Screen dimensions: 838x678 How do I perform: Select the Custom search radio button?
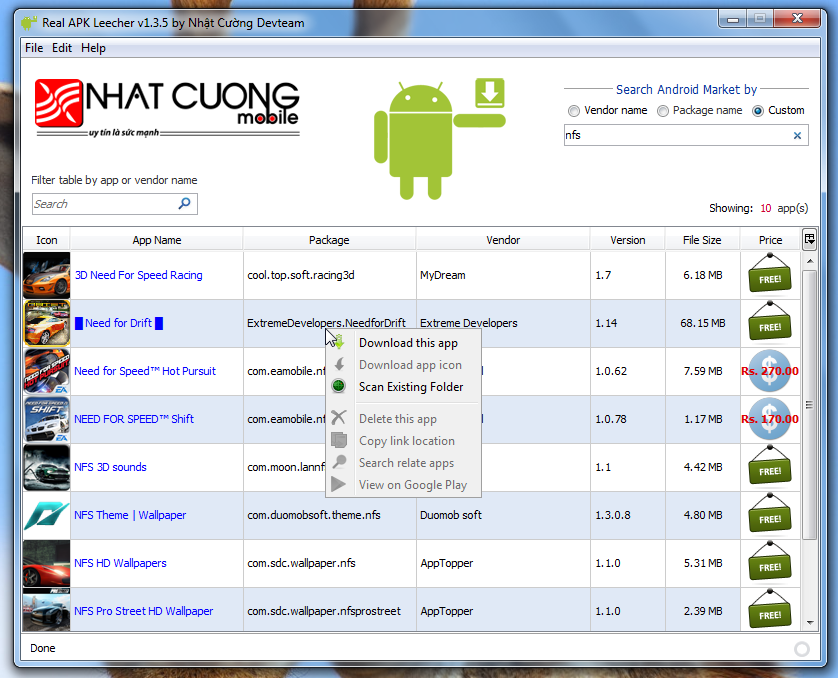[x=758, y=111]
